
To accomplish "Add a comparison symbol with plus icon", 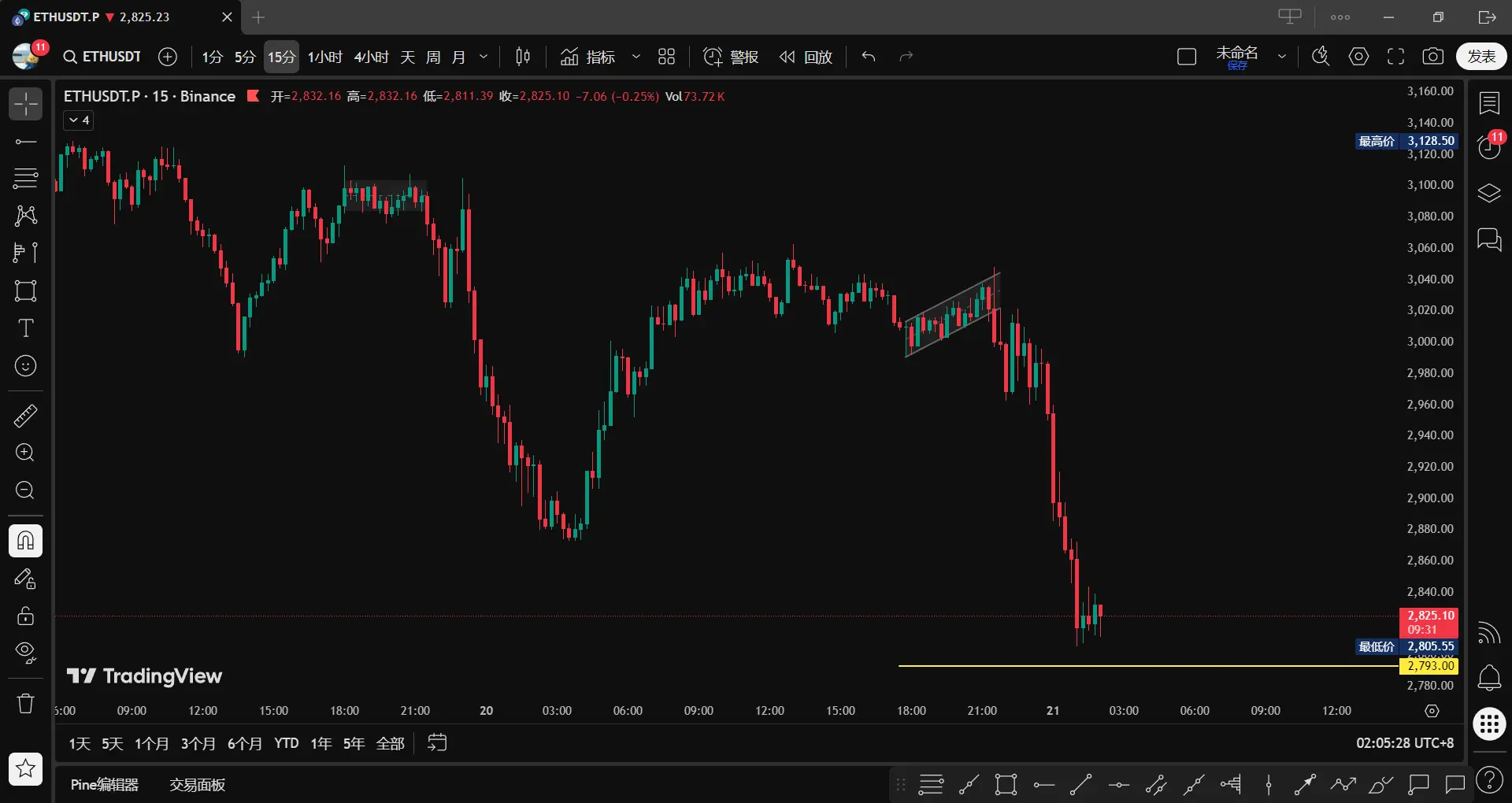I will tap(168, 57).
